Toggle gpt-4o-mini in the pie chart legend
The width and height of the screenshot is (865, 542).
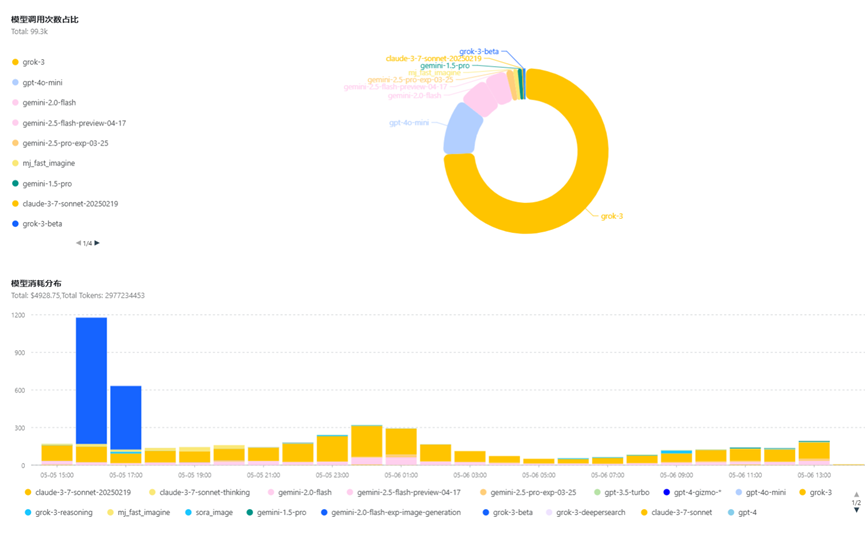click(37, 83)
